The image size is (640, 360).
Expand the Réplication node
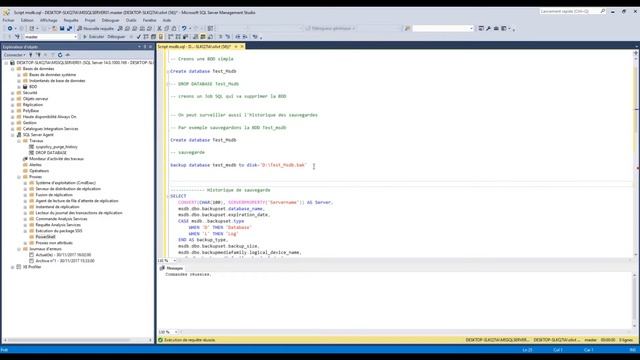pos(13,105)
